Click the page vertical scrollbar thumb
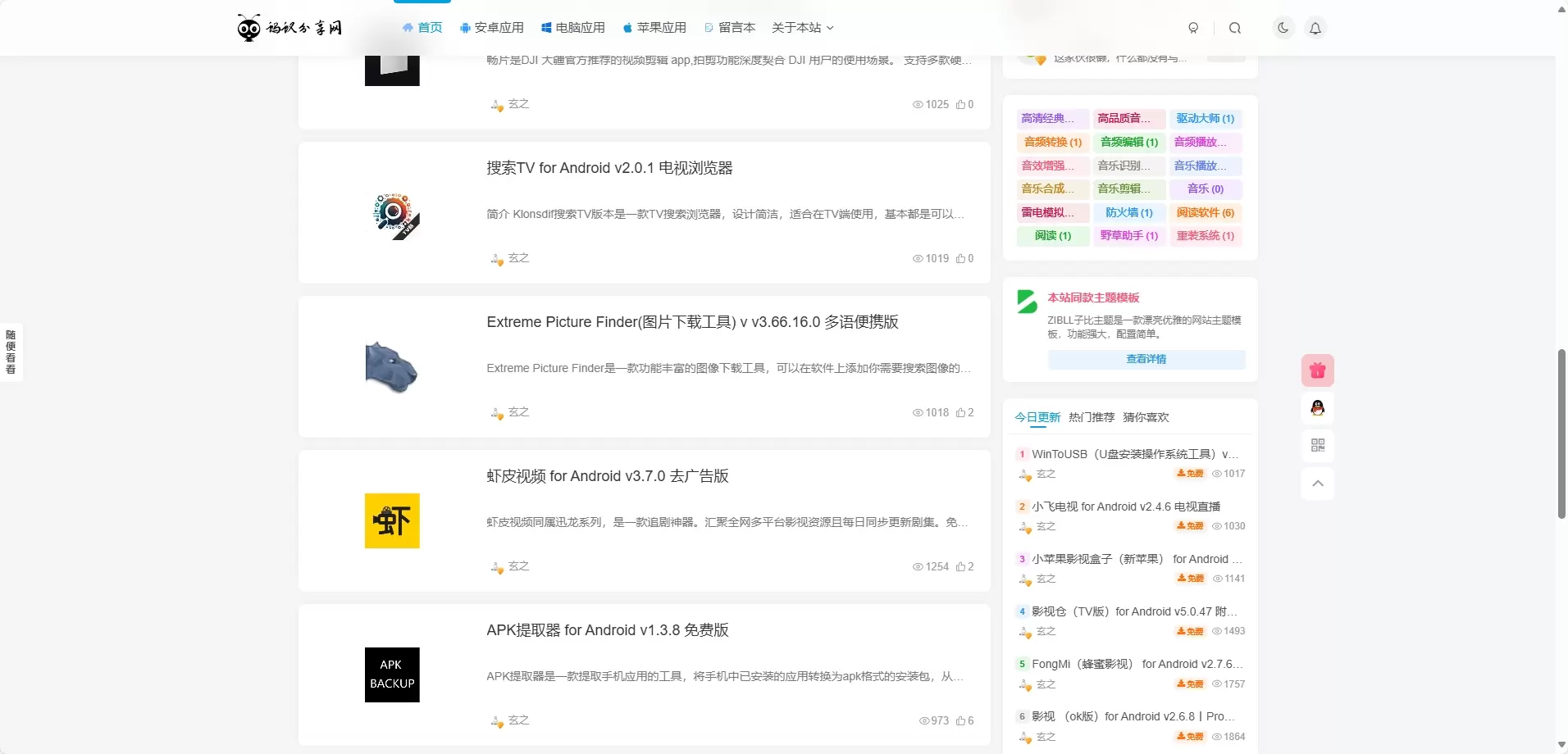This screenshot has height=754, width=1568. (x=1561, y=434)
